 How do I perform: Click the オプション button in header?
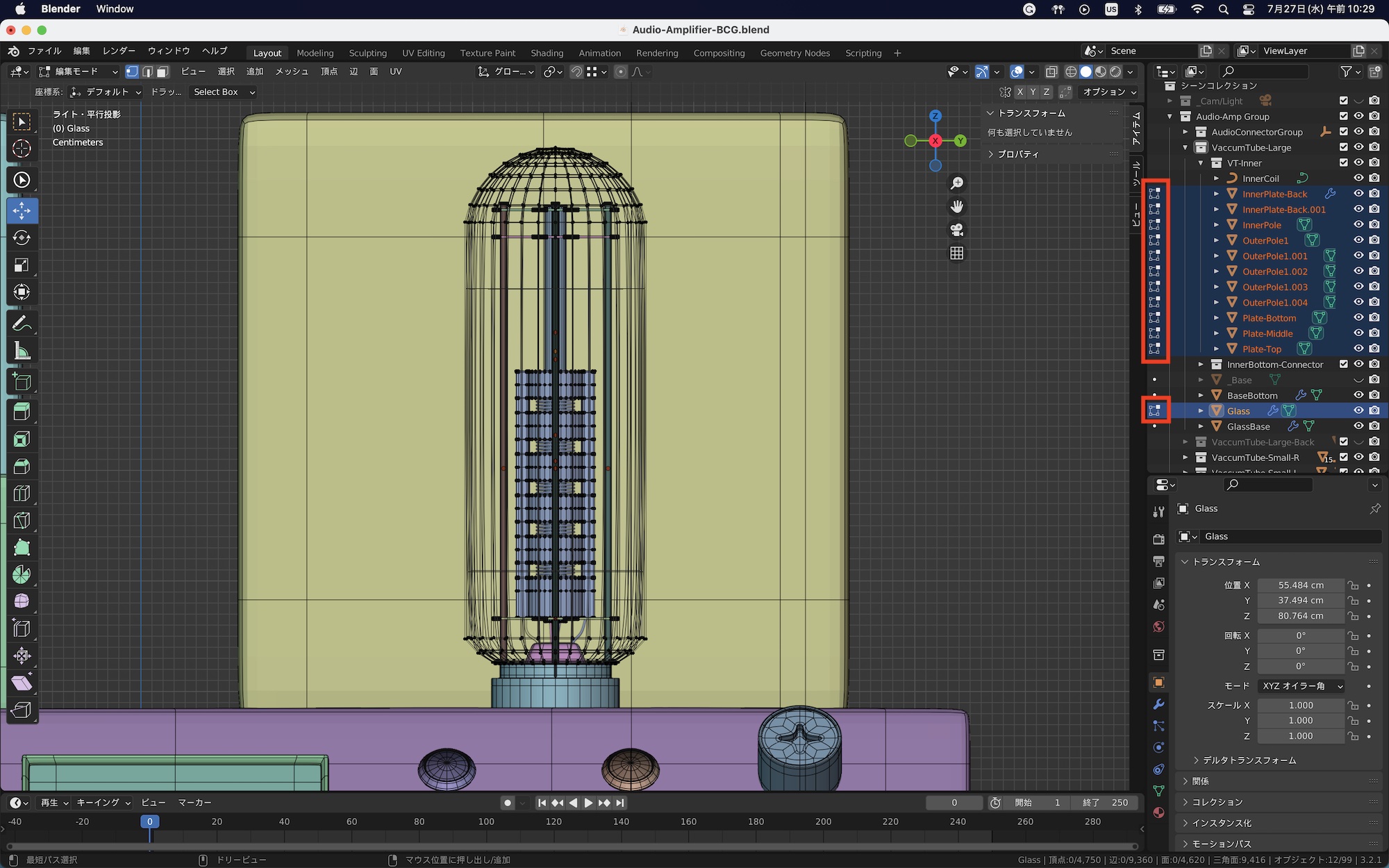point(1109,92)
